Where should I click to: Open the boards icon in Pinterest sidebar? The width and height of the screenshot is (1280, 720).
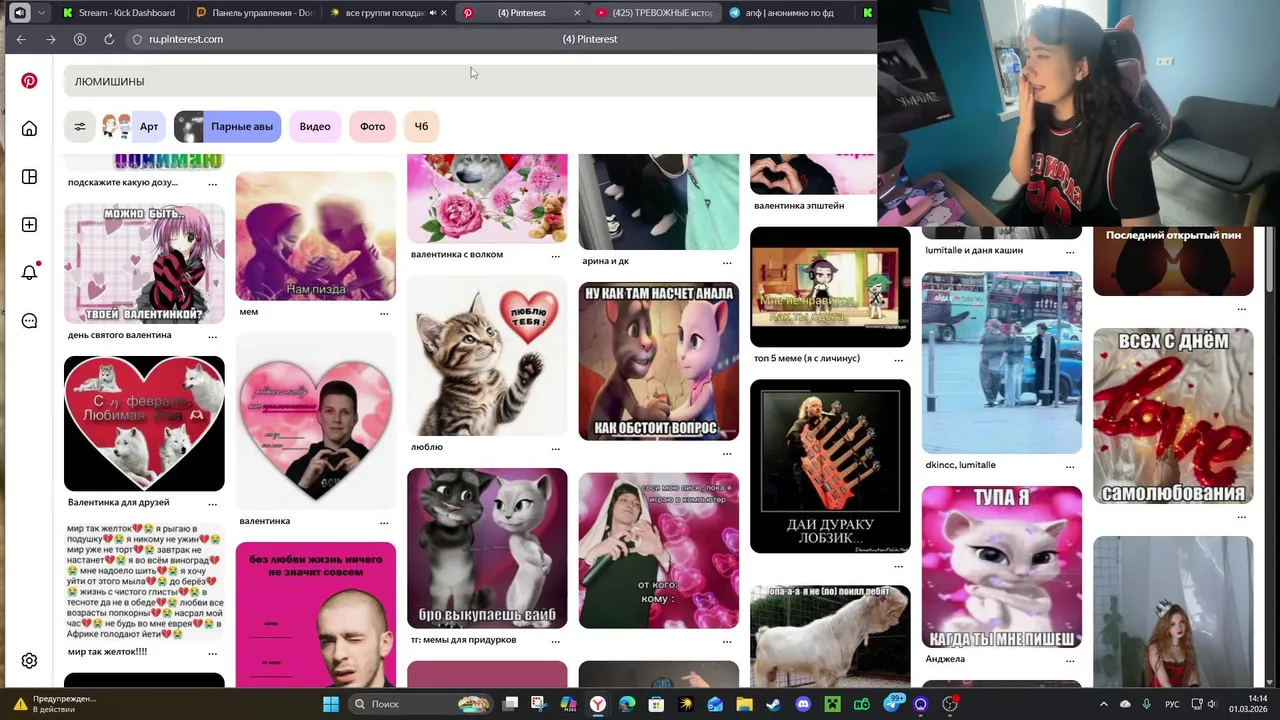(x=29, y=177)
